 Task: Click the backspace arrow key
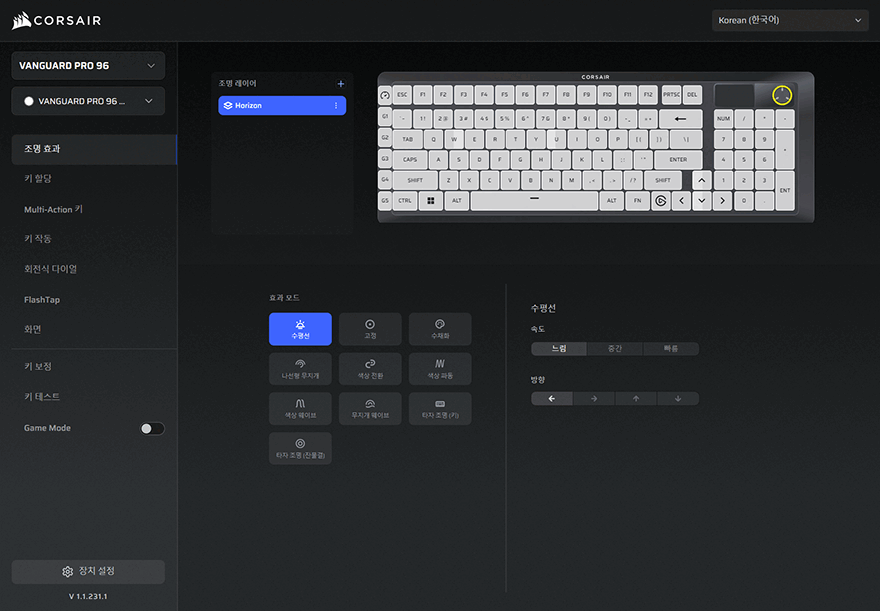680,119
